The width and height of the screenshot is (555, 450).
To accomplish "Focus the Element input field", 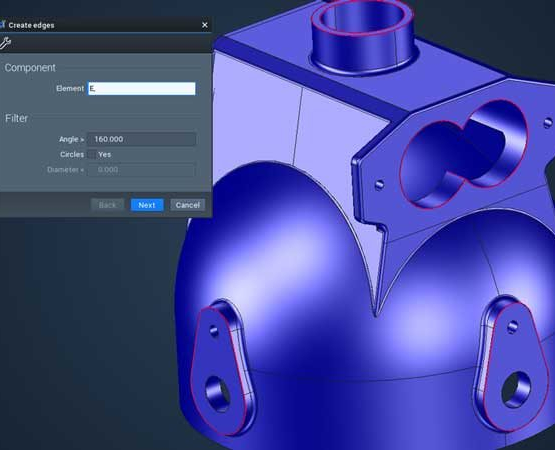I will tap(142, 89).
